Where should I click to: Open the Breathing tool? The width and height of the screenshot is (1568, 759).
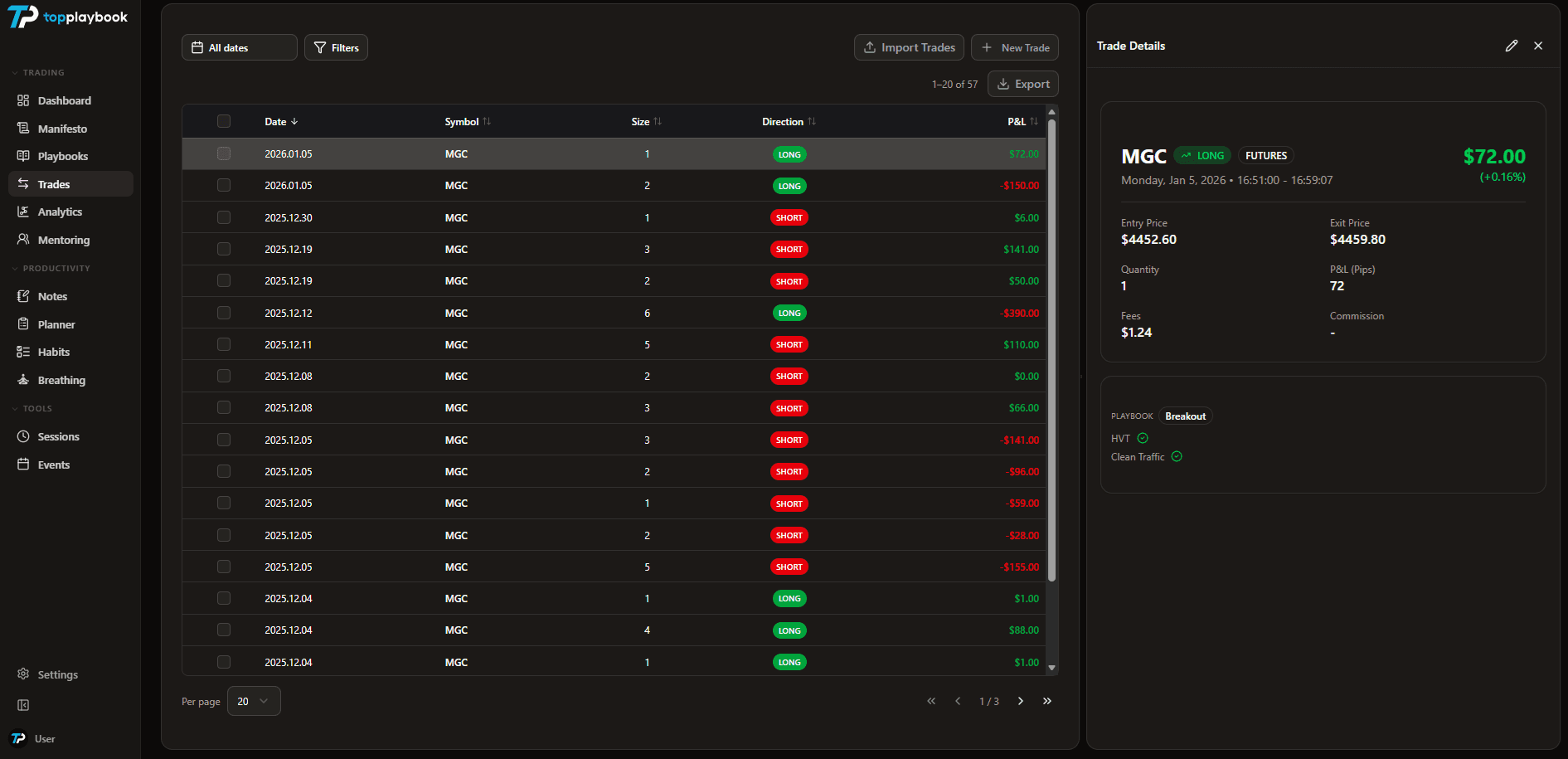61,380
